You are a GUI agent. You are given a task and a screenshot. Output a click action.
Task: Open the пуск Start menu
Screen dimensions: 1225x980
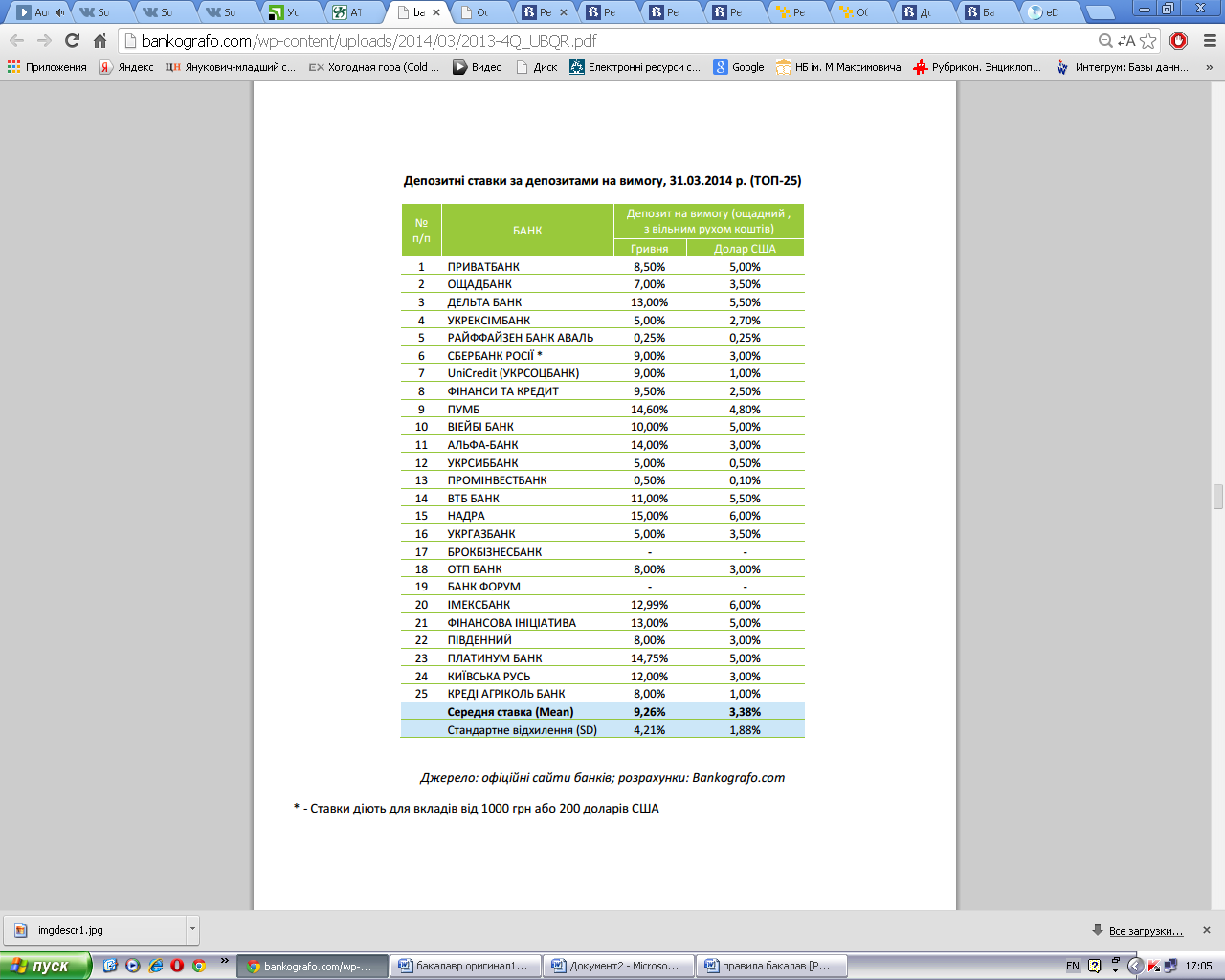pos(46,966)
